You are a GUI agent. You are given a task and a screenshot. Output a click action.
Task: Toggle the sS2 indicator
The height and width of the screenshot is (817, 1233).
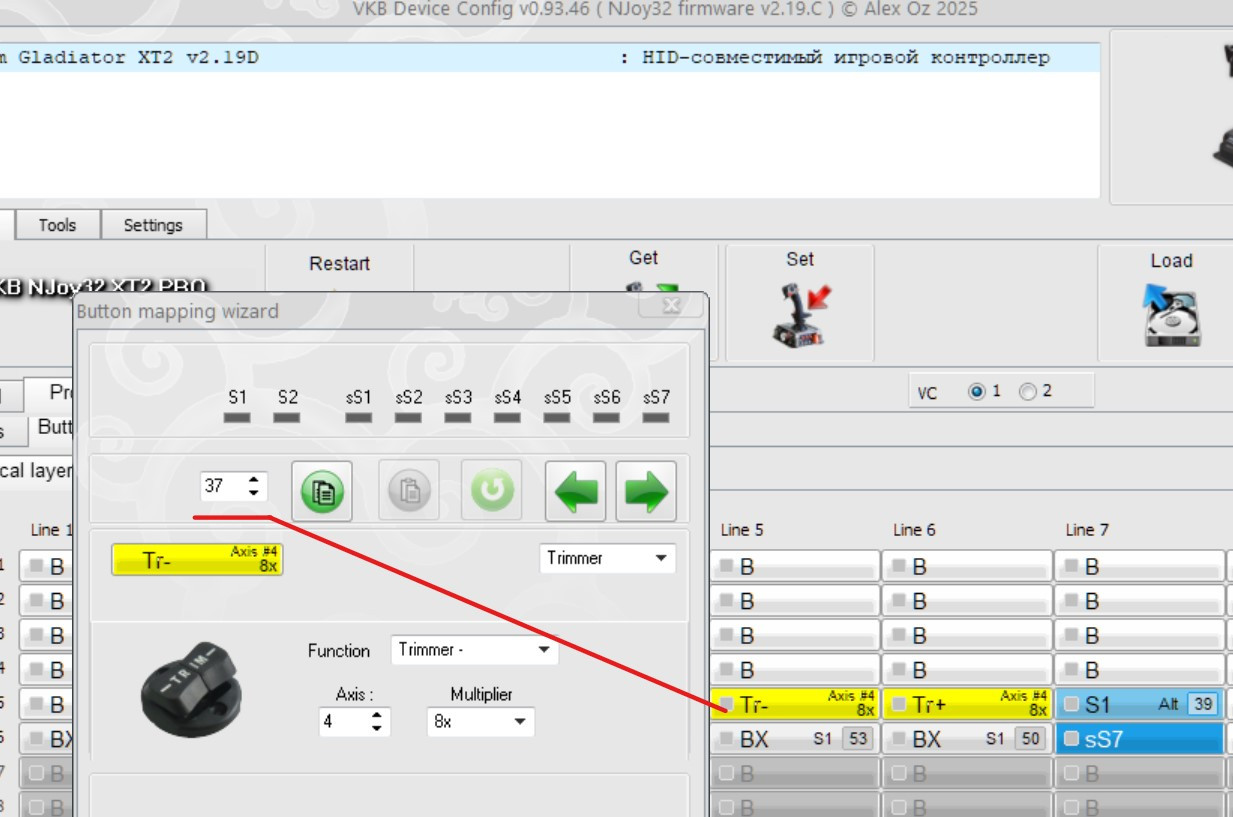coord(408,417)
